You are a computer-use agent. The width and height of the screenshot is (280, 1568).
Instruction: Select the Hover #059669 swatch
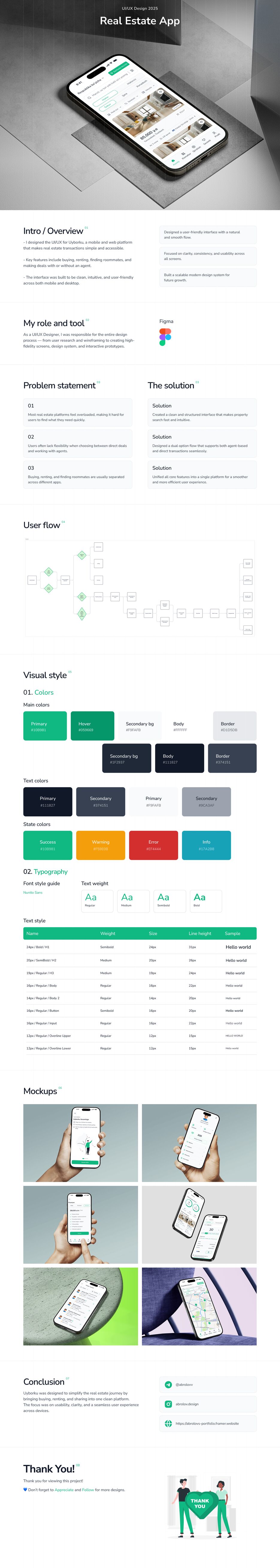point(93,726)
